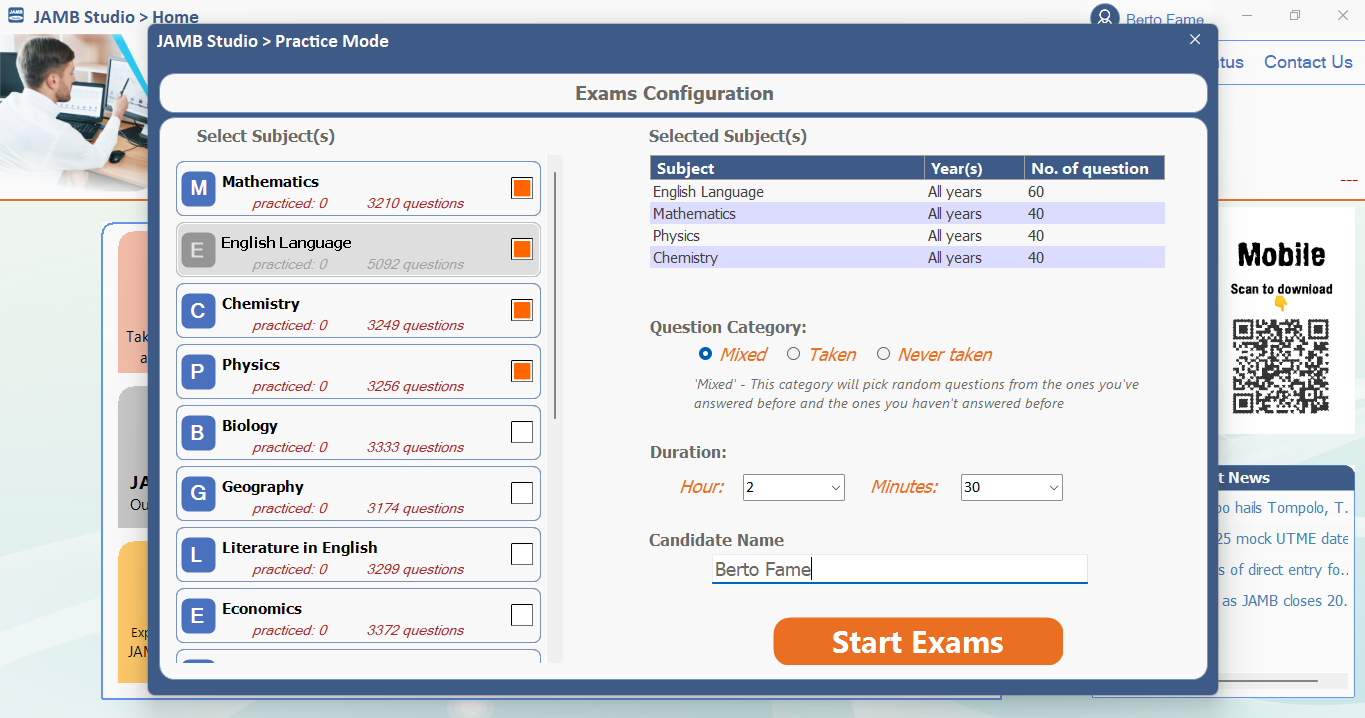Click inside the Candidate Name field

coord(898,568)
